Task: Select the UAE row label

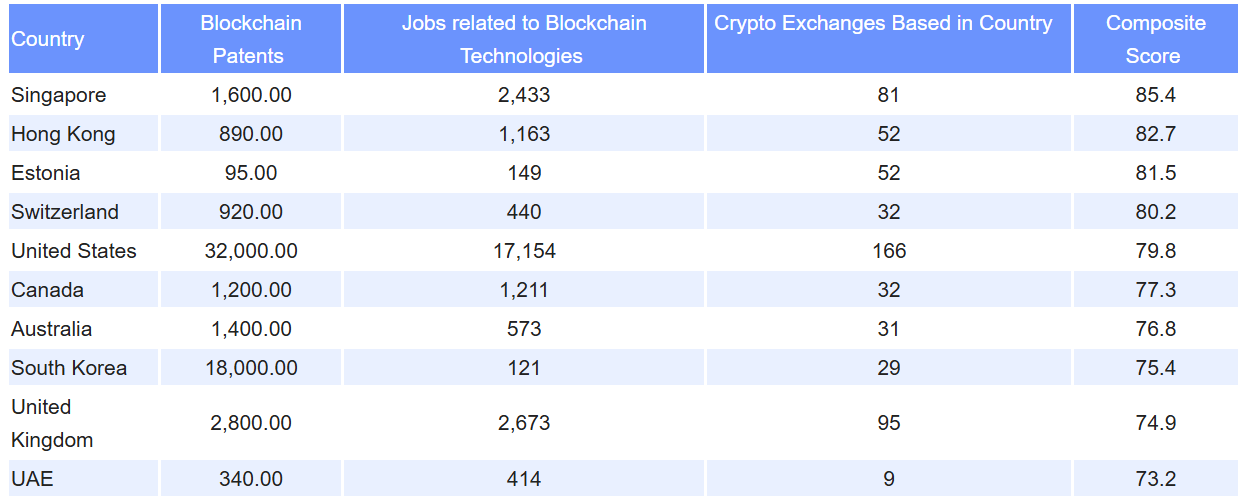Action: coord(32,479)
